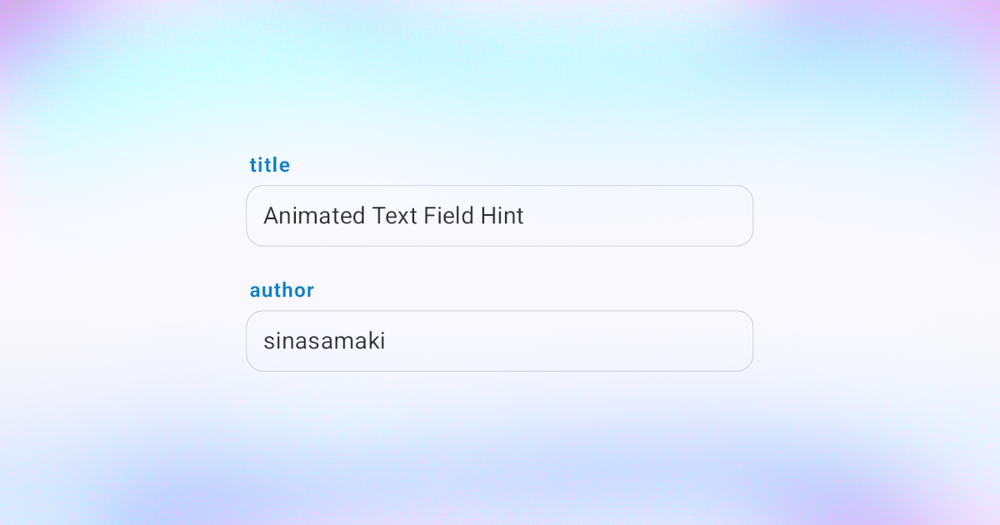
Task: Click the rounded border of the title field
Action: (499, 186)
